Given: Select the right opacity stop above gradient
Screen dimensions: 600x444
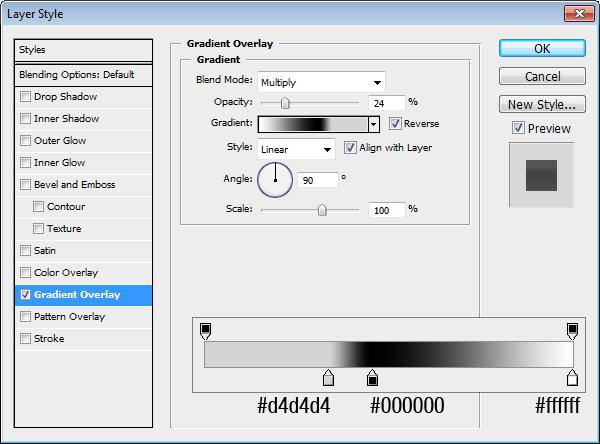Looking at the screenshot, I should [x=572, y=331].
